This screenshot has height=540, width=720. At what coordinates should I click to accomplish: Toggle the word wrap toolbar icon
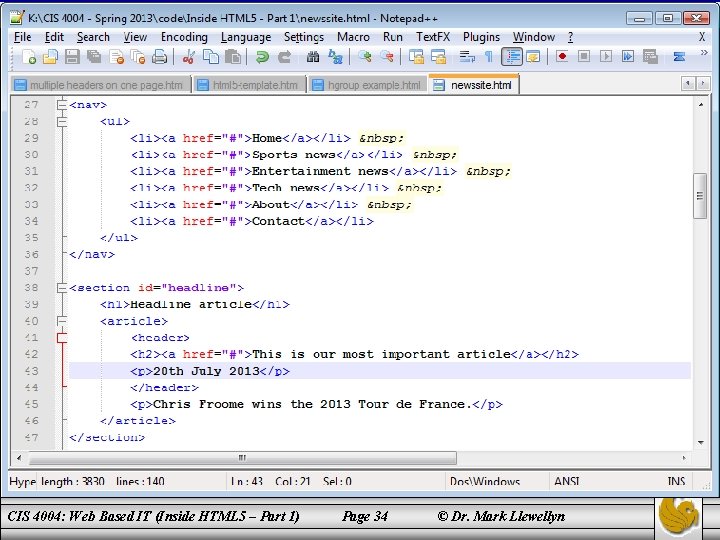467,57
